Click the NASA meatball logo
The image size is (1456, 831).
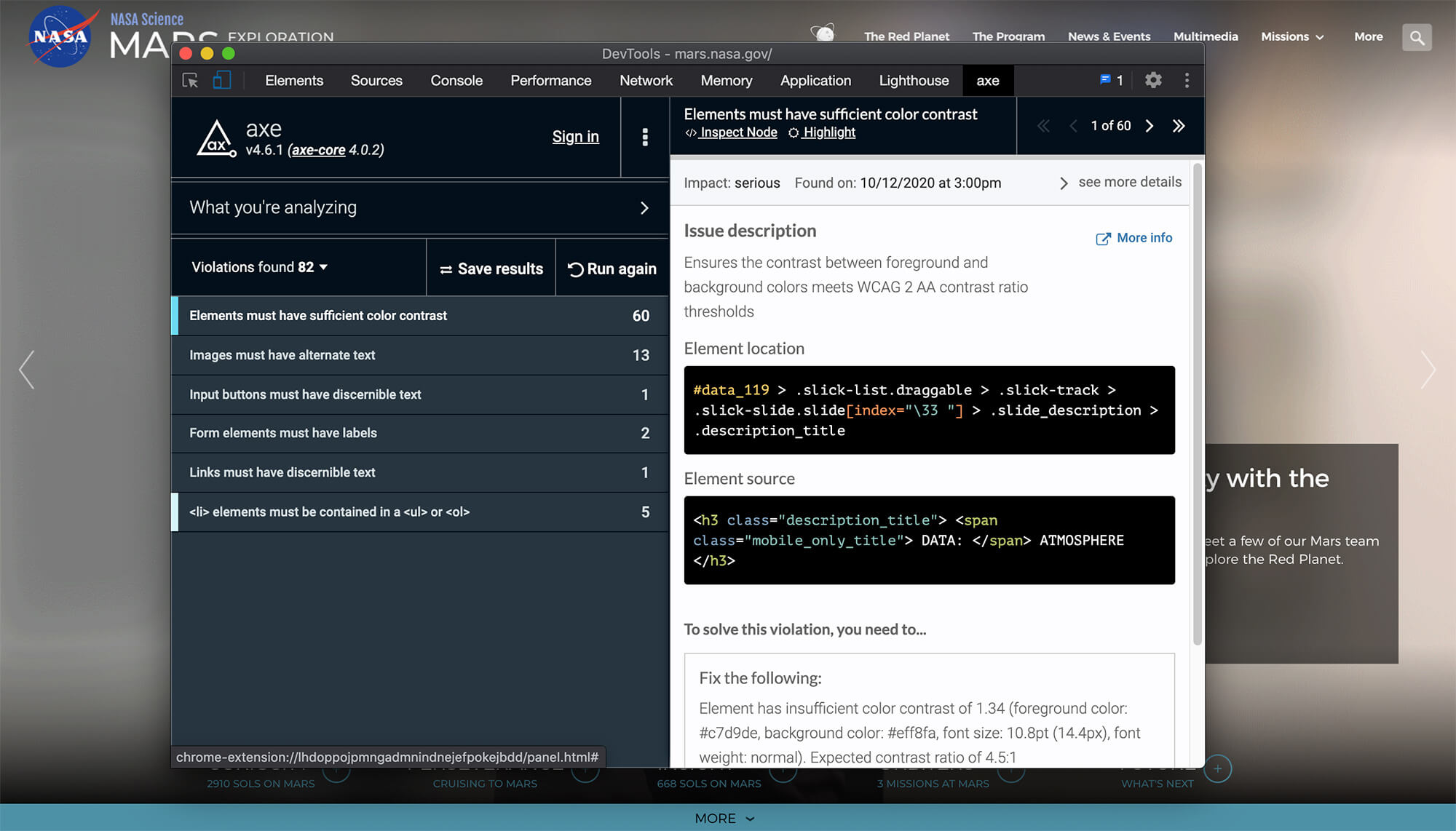pos(60,36)
